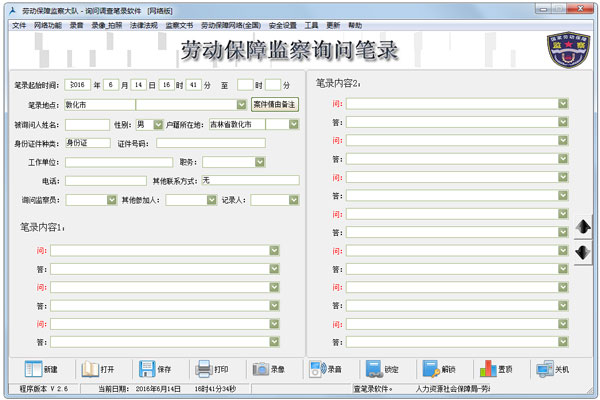Click the 被询问人姓名 name field

pyautogui.click(x=88, y=124)
